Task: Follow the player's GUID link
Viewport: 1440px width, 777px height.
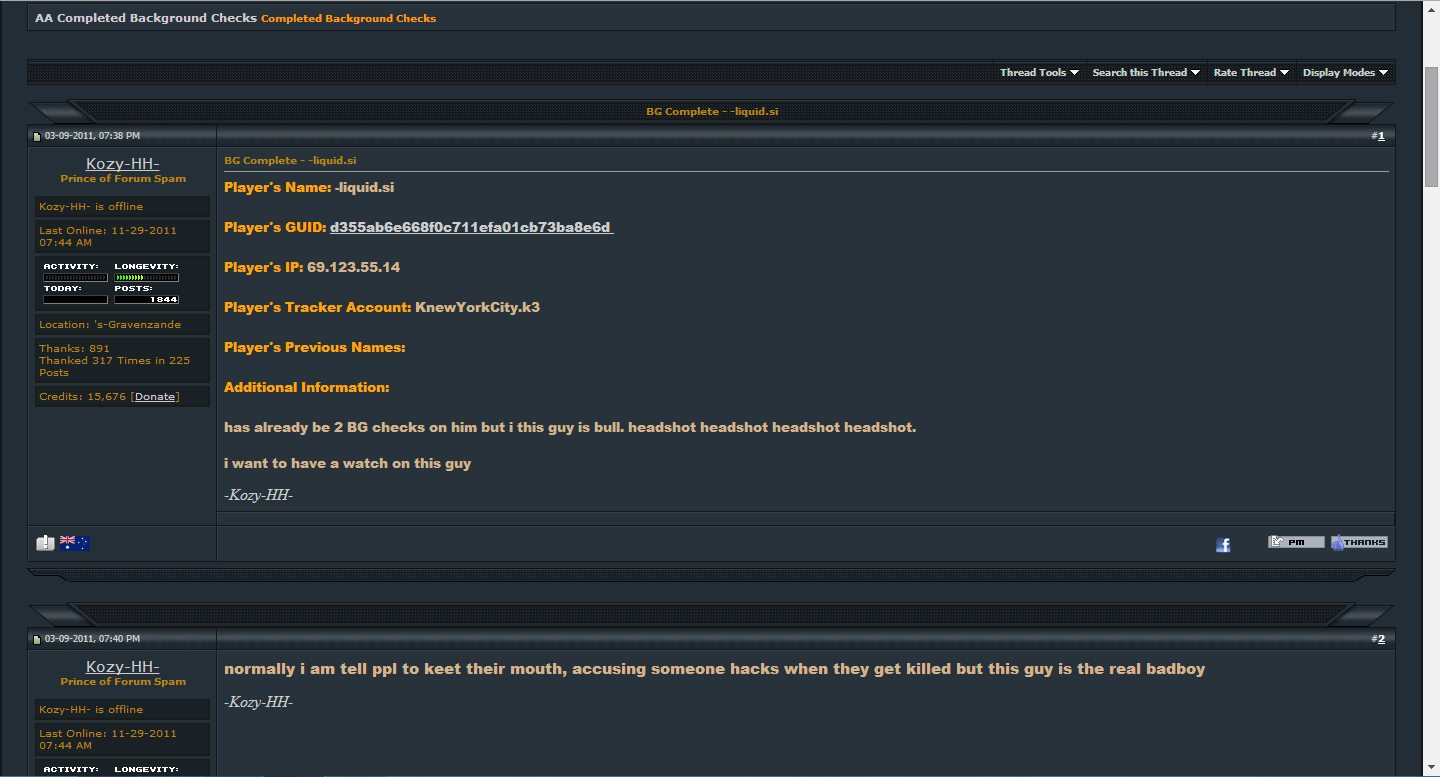Action: click(x=471, y=227)
